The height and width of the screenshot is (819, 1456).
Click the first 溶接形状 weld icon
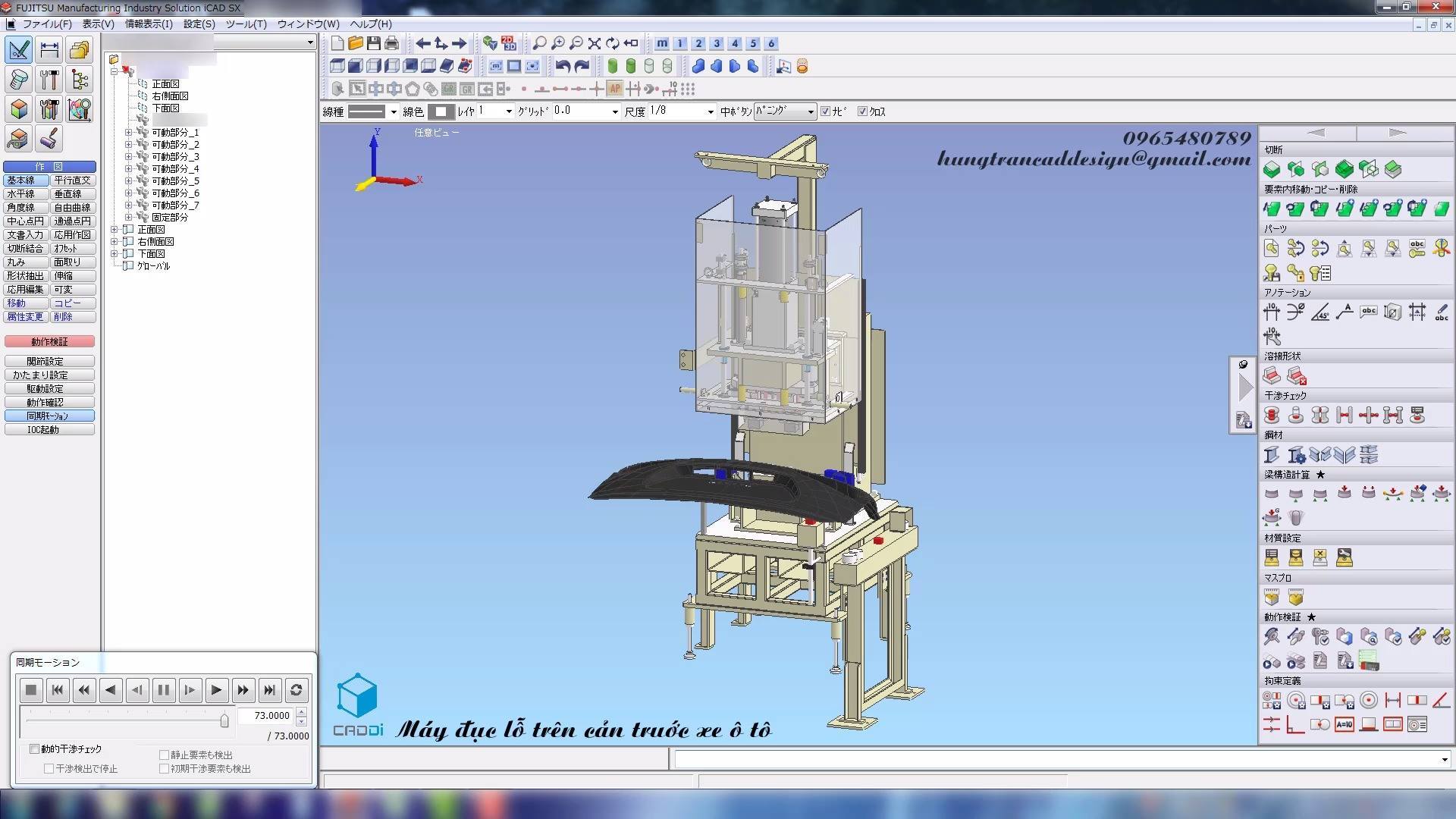point(1272,375)
